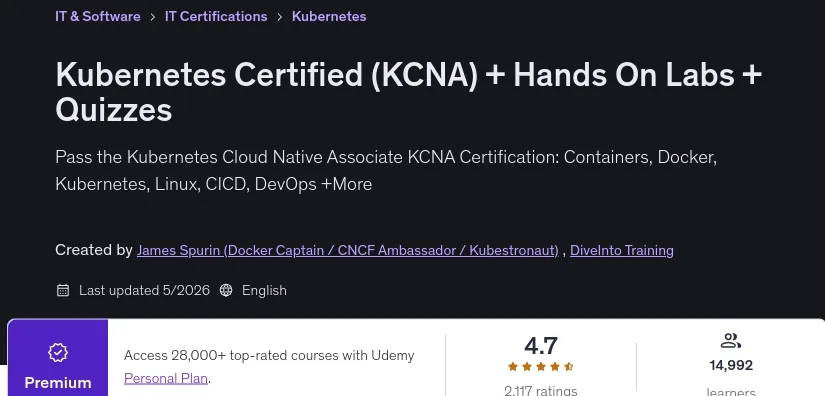Click the Last updated 5/2026 text
Viewport: 825px width, 396px height.
[x=144, y=290]
